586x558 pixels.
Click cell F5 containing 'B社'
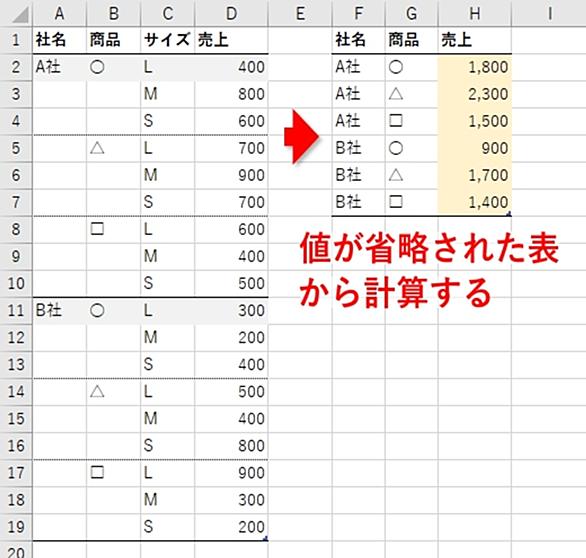358,148
